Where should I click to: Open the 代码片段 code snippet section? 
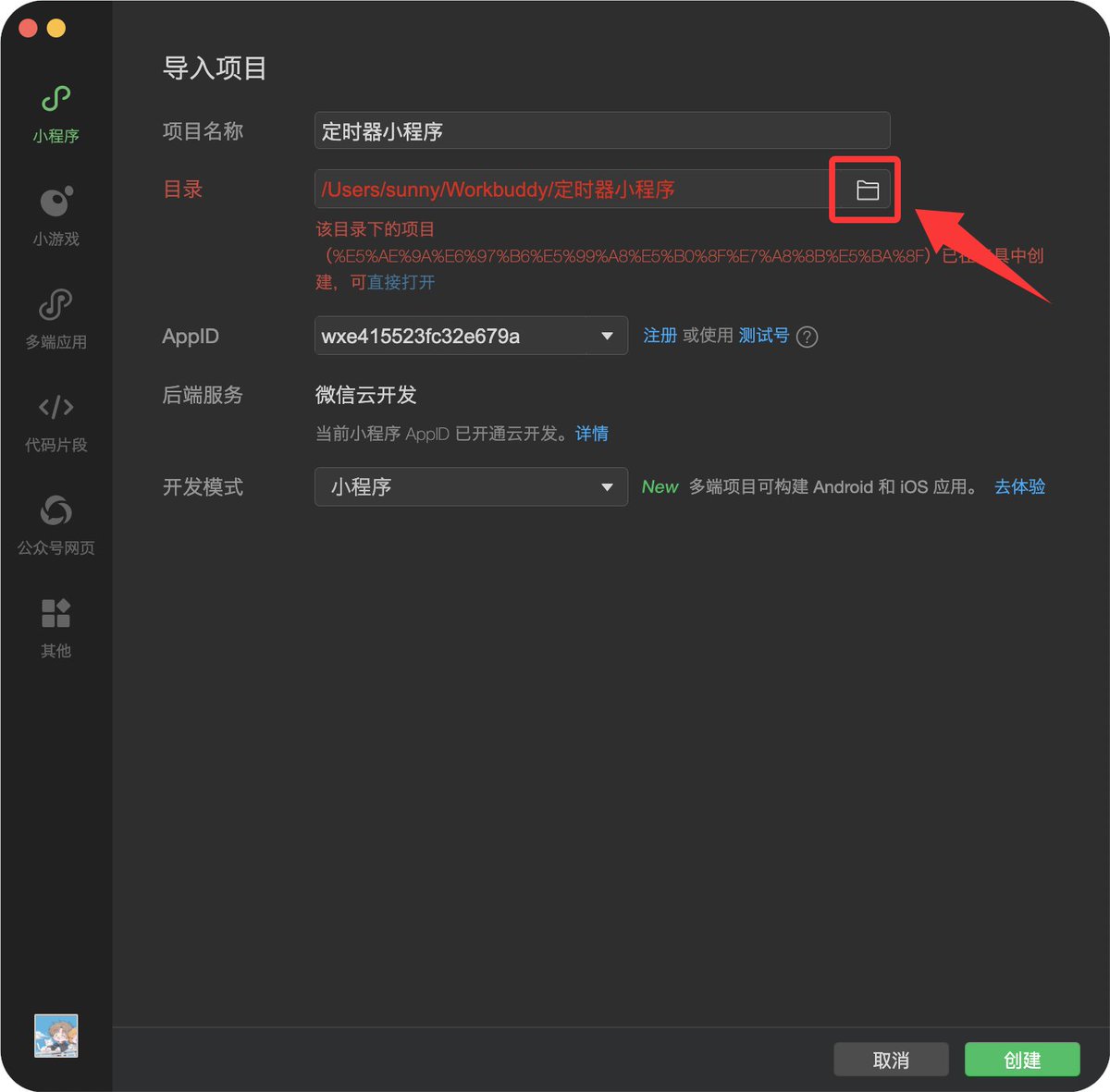pyautogui.click(x=55, y=423)
